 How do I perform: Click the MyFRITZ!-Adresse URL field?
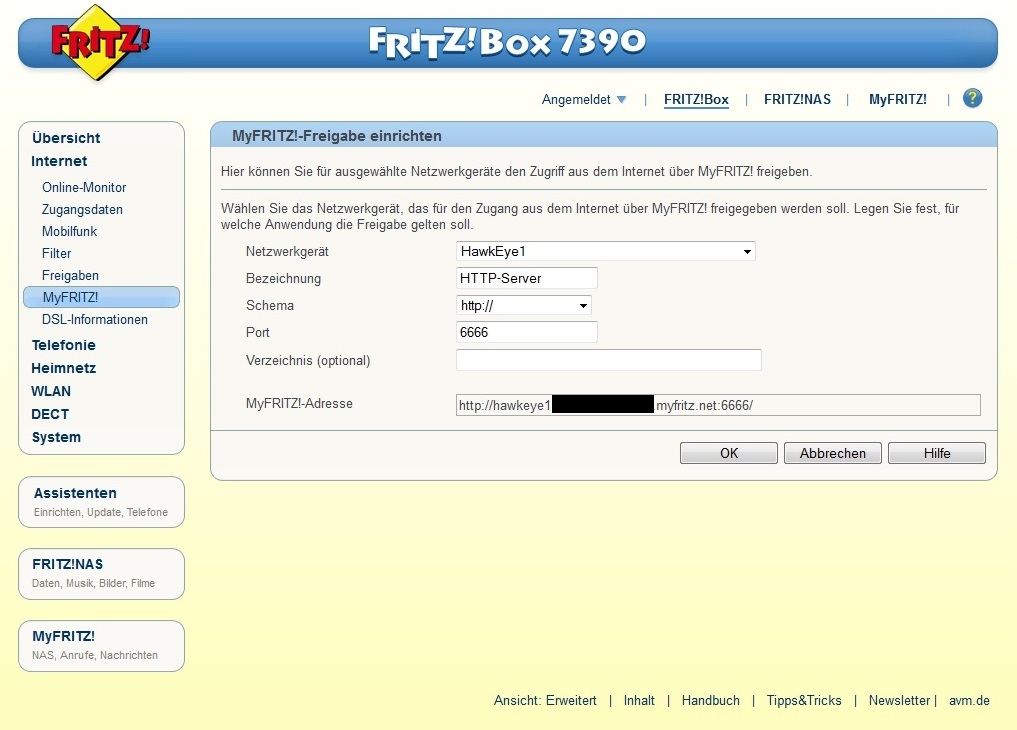pos(718,405)
